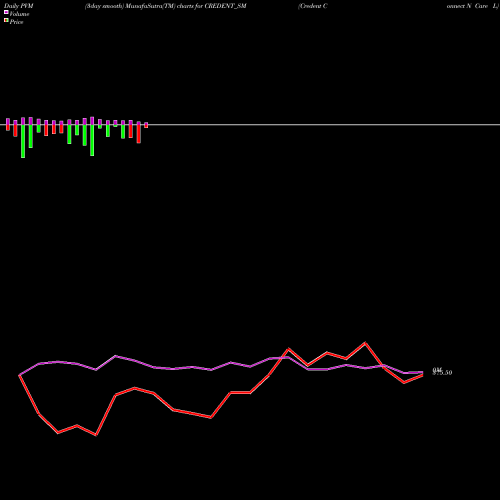Click the '(Credent C' company name text
This screenshot has height=500, width=500.
click(313, 6)
